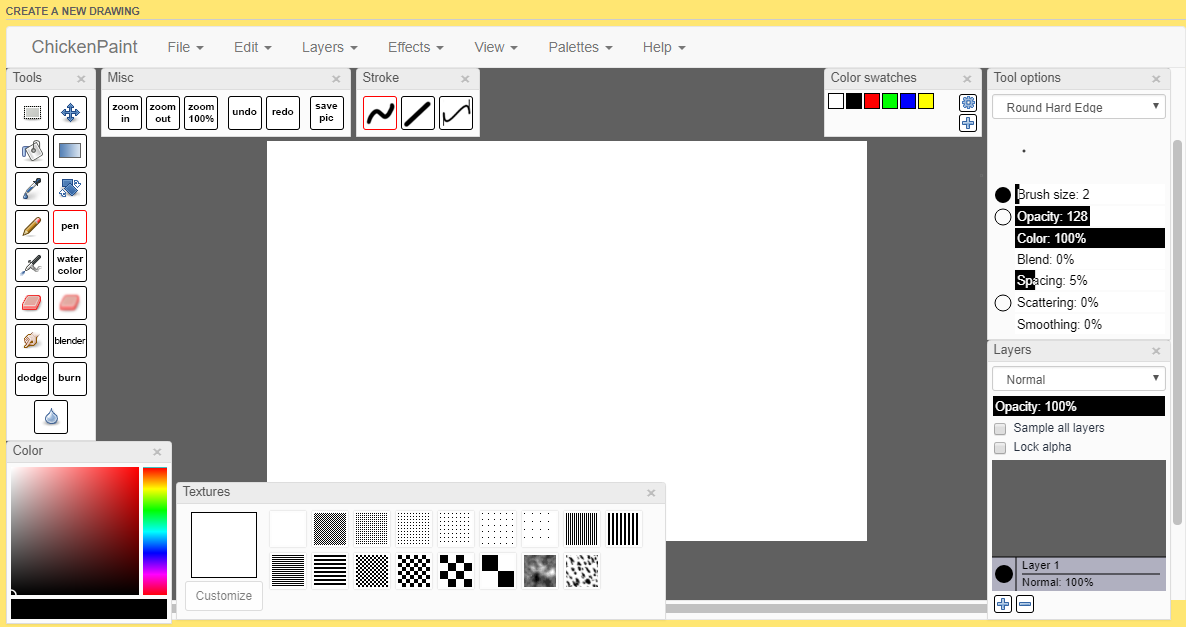
Task: Select the Move tool
Action: [70, 113]
